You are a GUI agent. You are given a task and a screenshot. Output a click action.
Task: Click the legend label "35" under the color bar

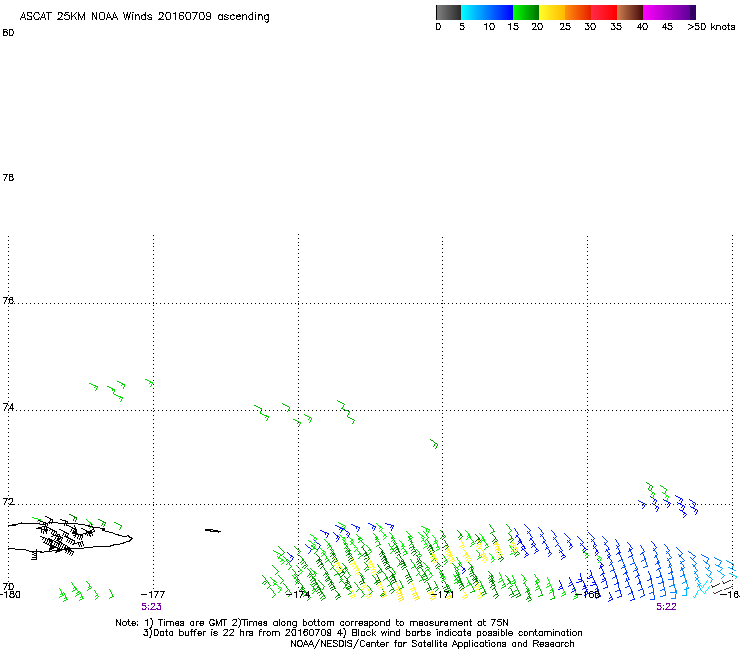[x=616, y=27]
